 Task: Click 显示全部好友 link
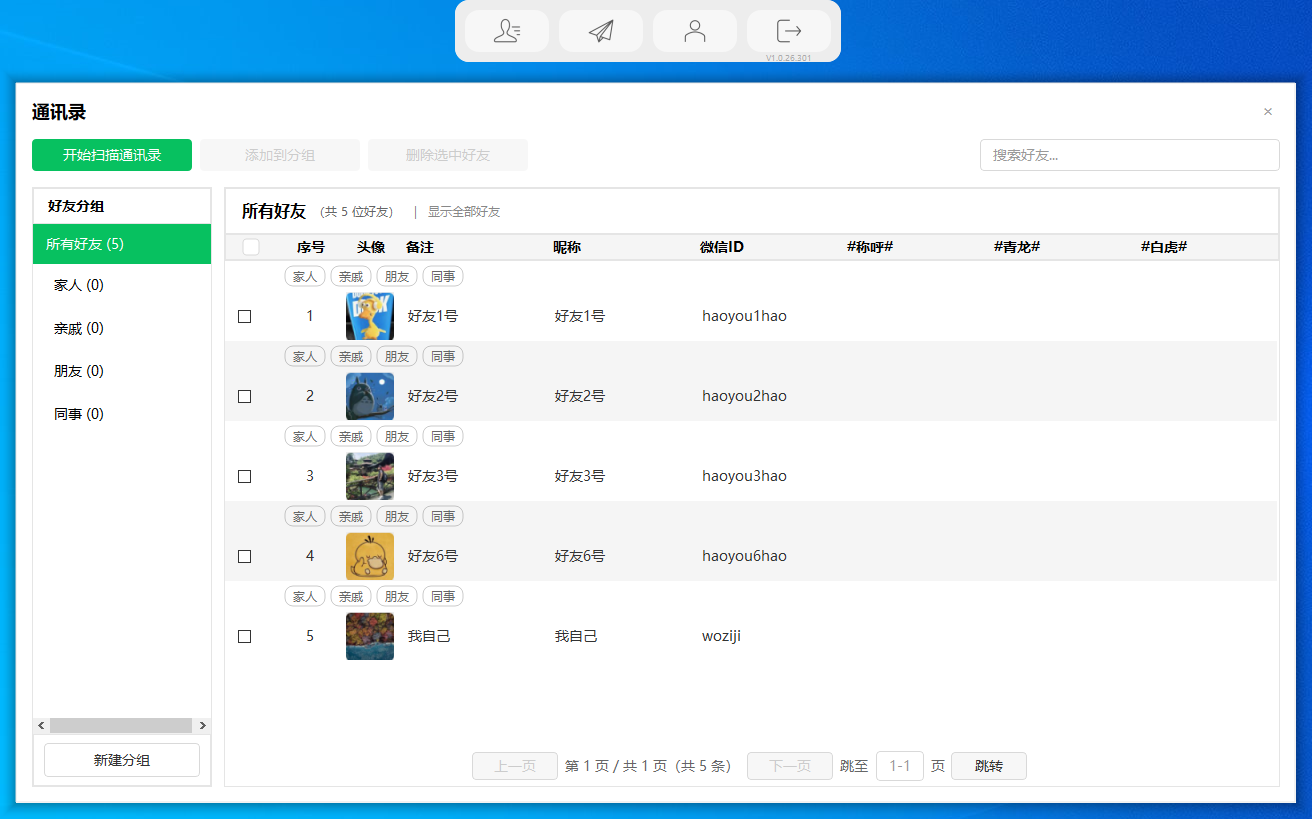[x=464, y=212]
